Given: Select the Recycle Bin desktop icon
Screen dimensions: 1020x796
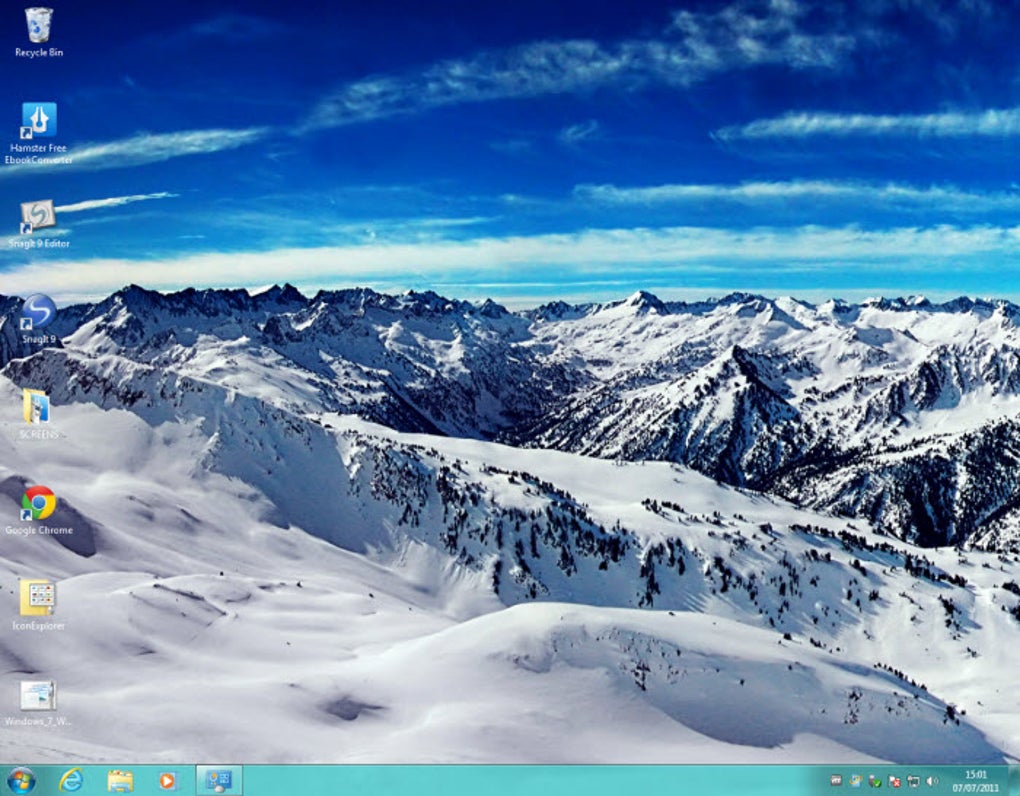Looking at the screenshot, I should point(38,33).
